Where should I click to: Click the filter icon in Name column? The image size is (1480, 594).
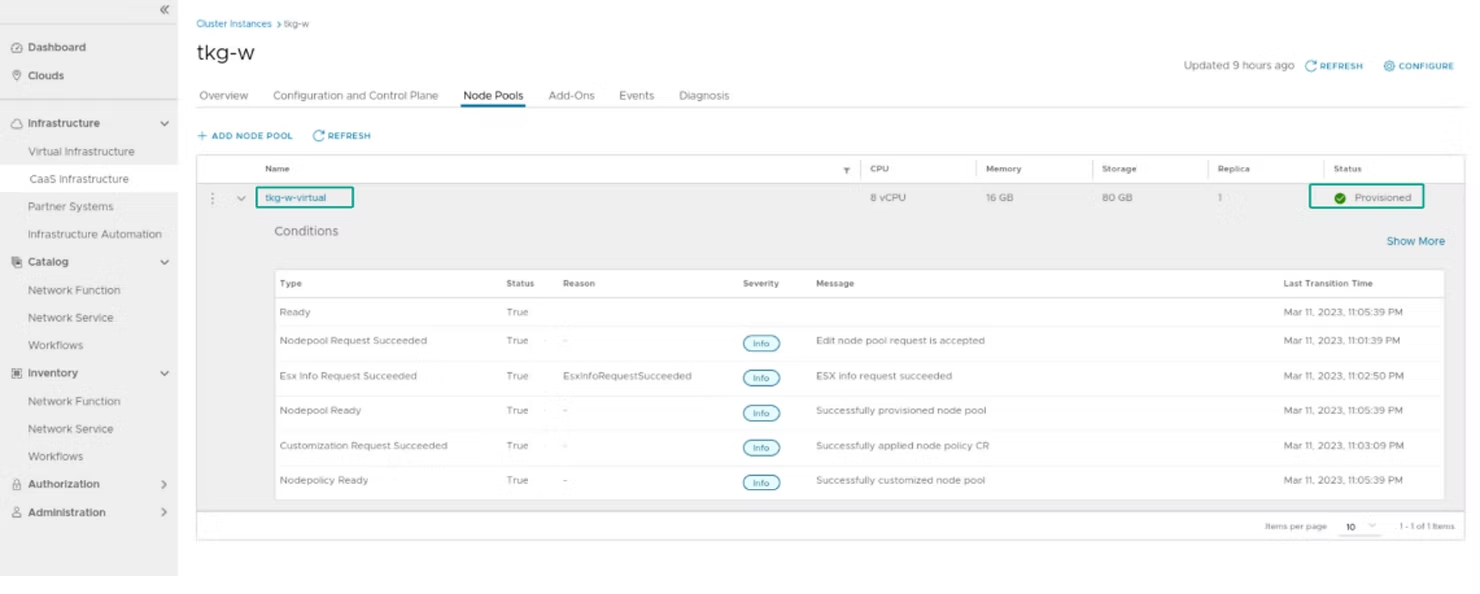pos(846,170)
